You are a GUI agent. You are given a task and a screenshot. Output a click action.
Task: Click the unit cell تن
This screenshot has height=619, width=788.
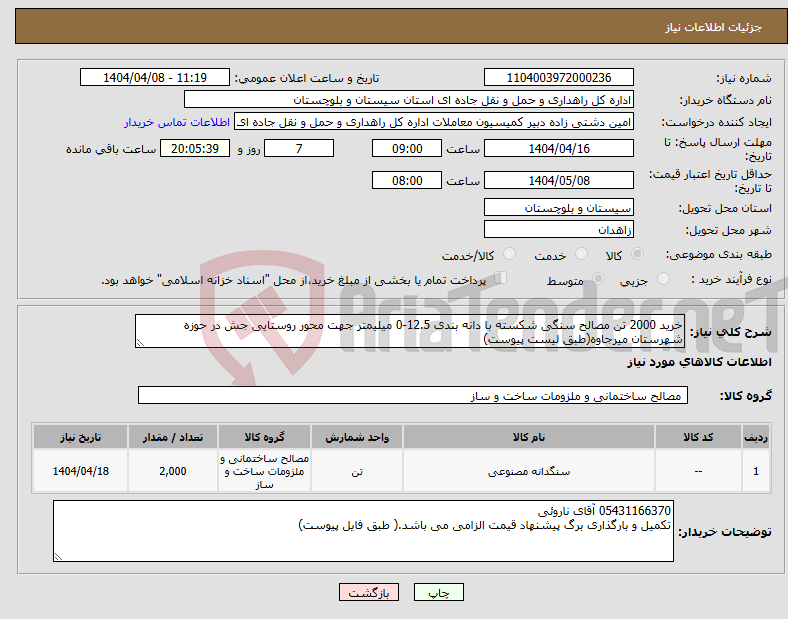[x=357, y=471]
